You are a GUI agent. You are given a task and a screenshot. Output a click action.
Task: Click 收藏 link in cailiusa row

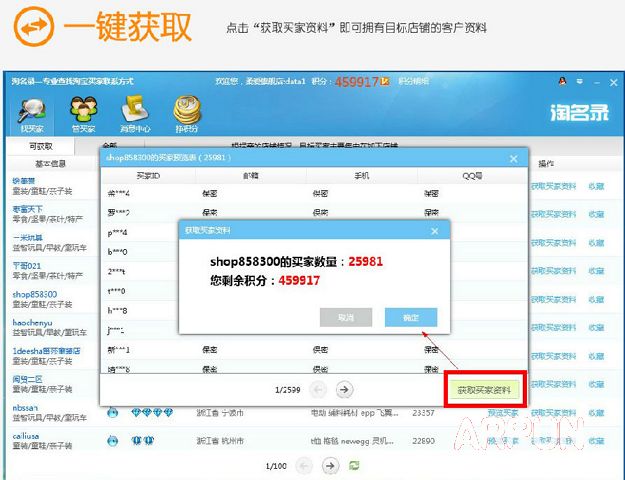[596, 441]
